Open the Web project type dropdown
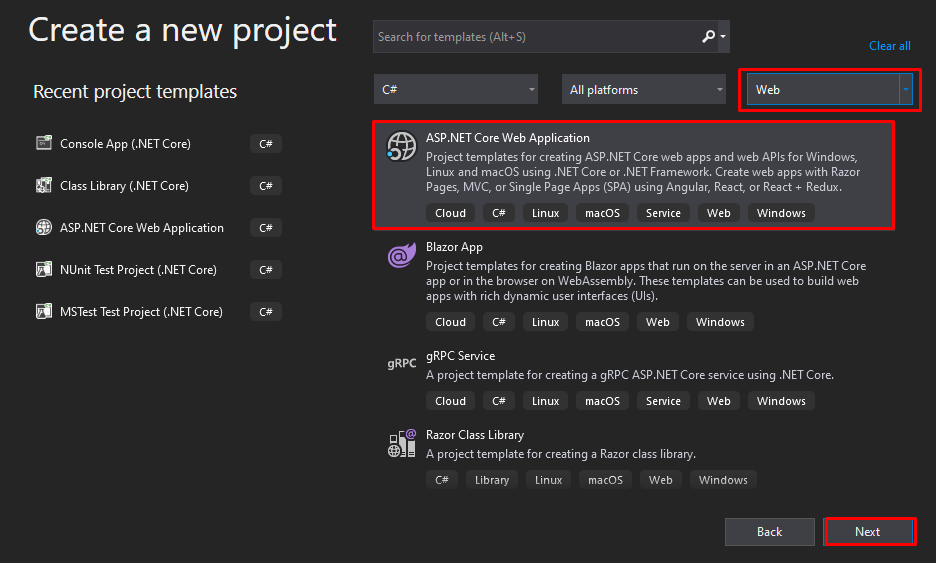The image size is (936, 563). (x=830, y=90)
